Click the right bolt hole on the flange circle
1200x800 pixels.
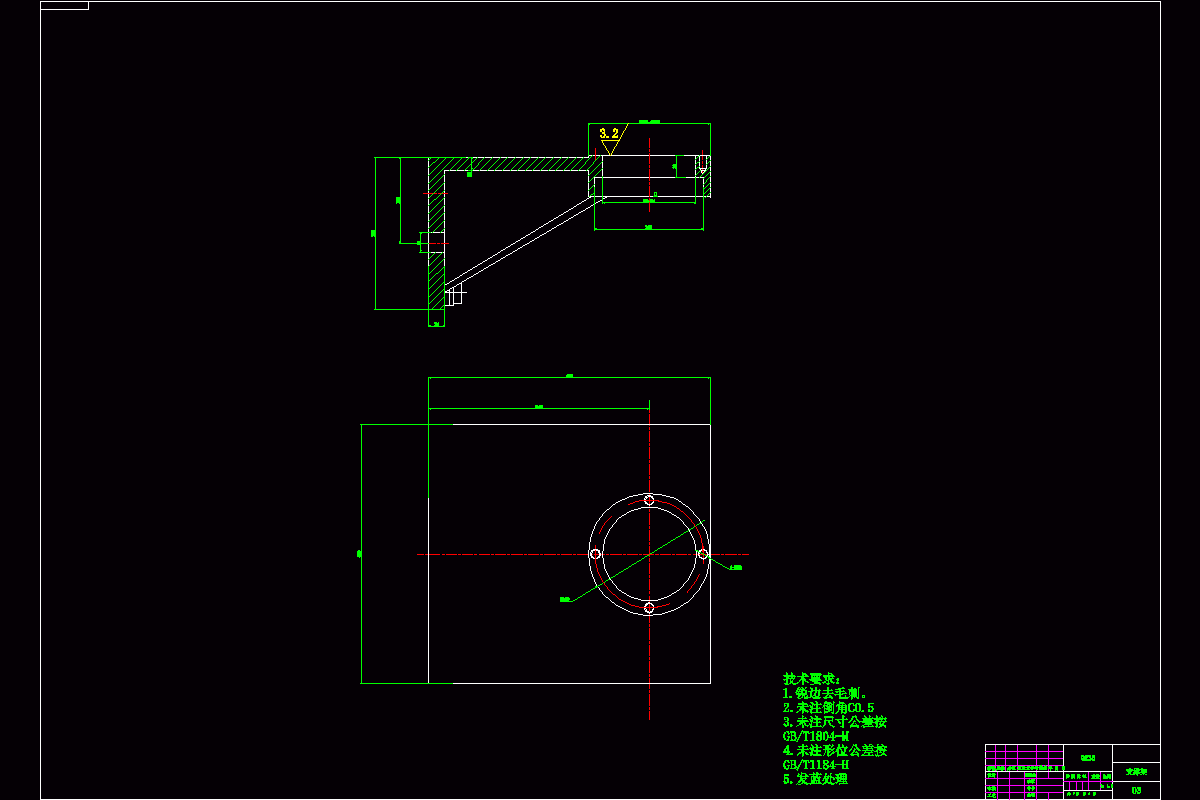click(703, 554)
